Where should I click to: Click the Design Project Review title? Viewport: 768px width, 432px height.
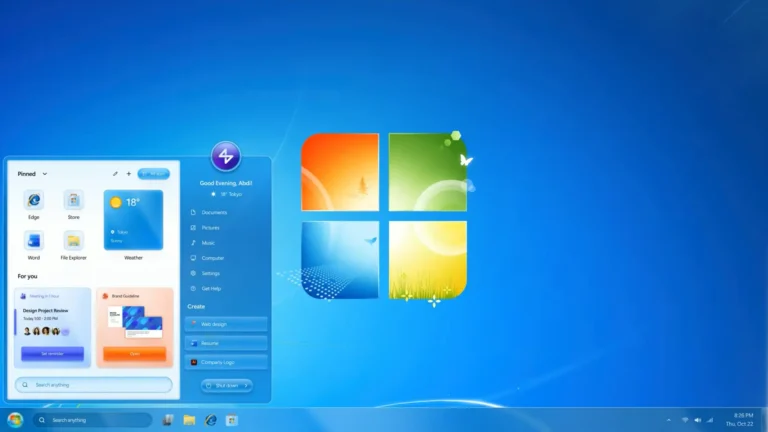tap(46, 311)
